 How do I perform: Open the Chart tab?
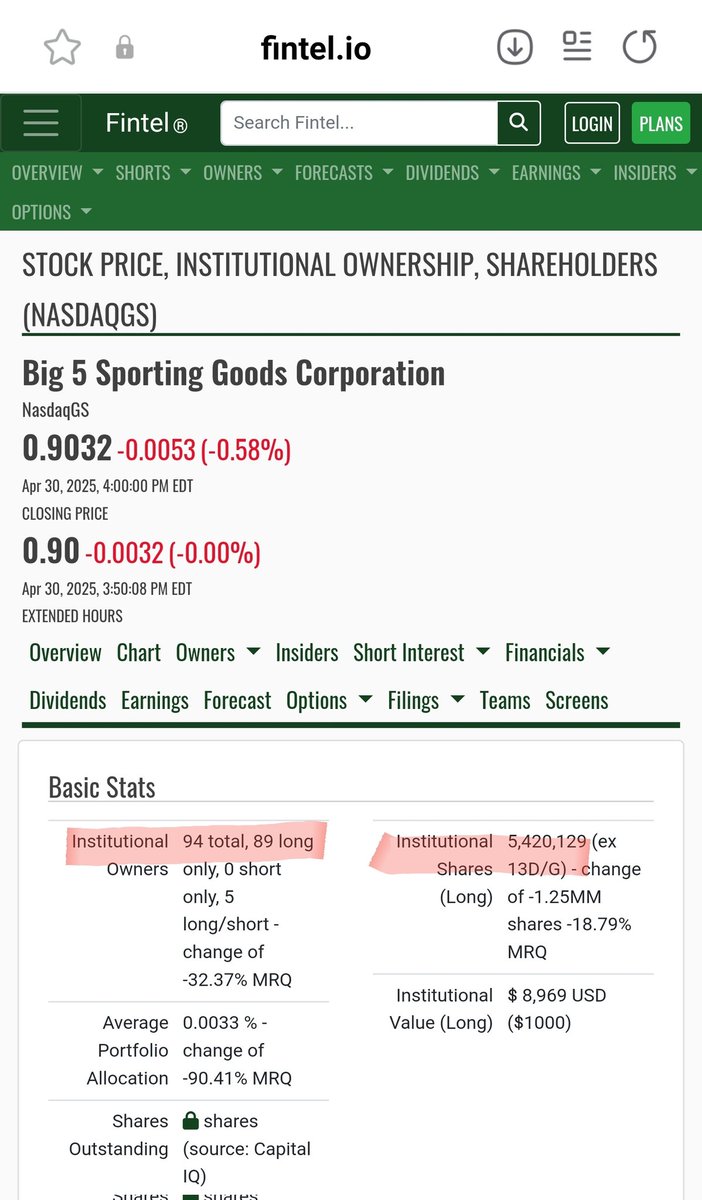pyautogui.click(x=138, y=653)
